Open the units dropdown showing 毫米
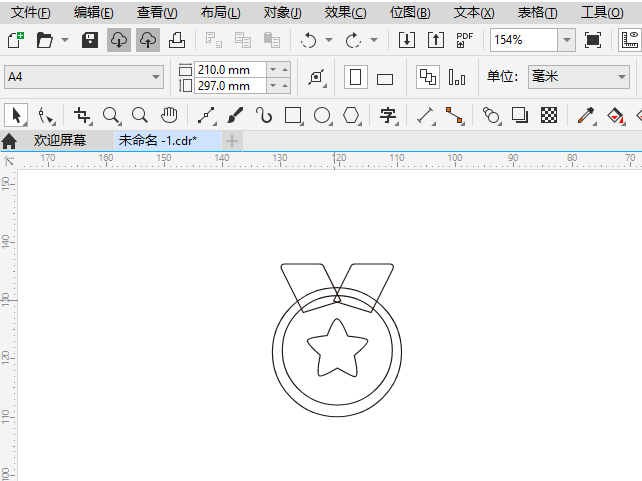 coord(579,77)
